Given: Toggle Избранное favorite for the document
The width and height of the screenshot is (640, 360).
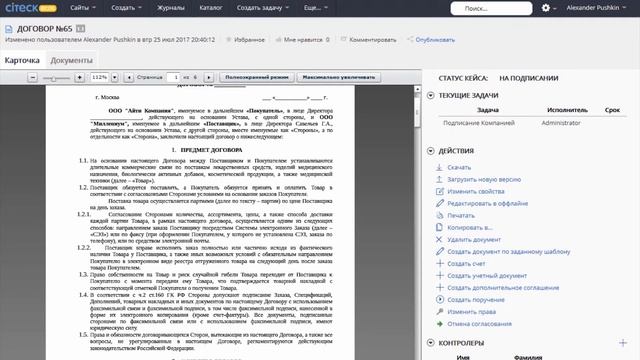Looking at the screenshot, I should tap(246, 40).
